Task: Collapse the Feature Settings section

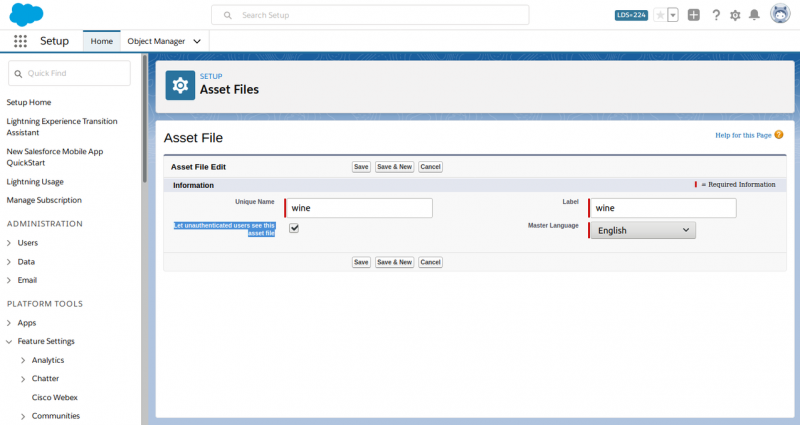Action: (9, 341)
